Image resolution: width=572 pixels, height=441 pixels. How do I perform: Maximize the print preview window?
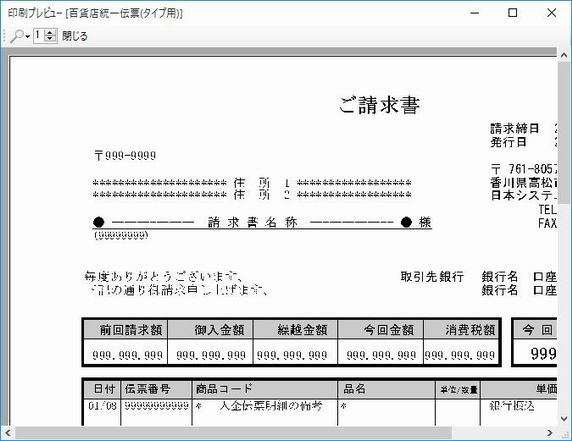[x=513, y=13]
